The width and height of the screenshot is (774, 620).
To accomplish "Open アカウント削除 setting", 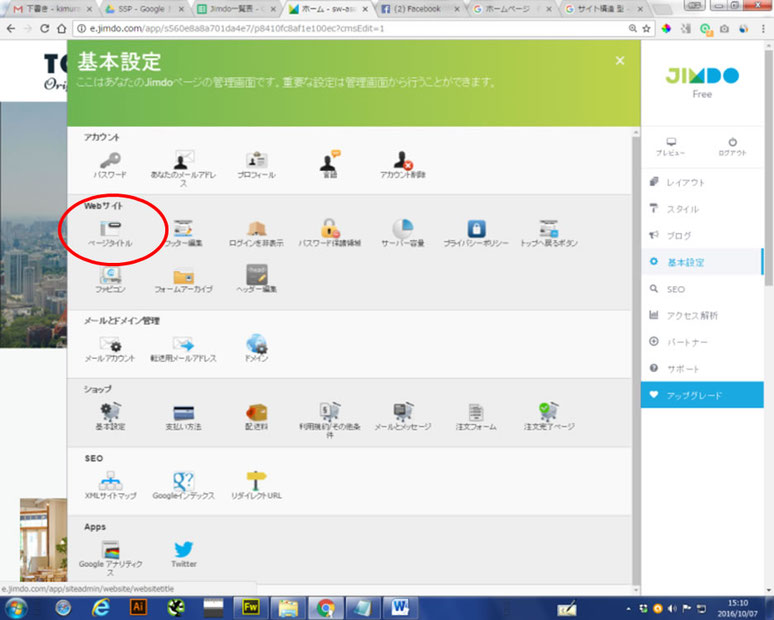I will [403, 164].
